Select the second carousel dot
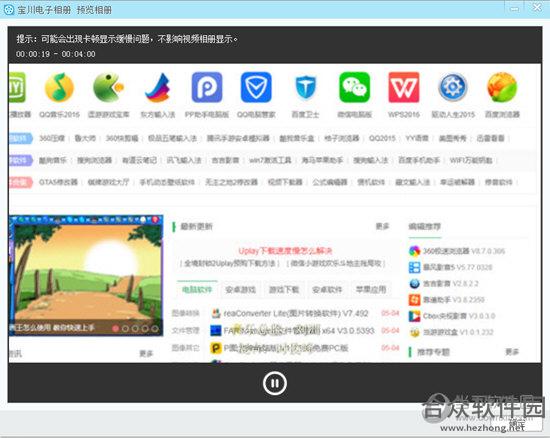This screenshot has width=550, height=438. (x=125, y=329)
